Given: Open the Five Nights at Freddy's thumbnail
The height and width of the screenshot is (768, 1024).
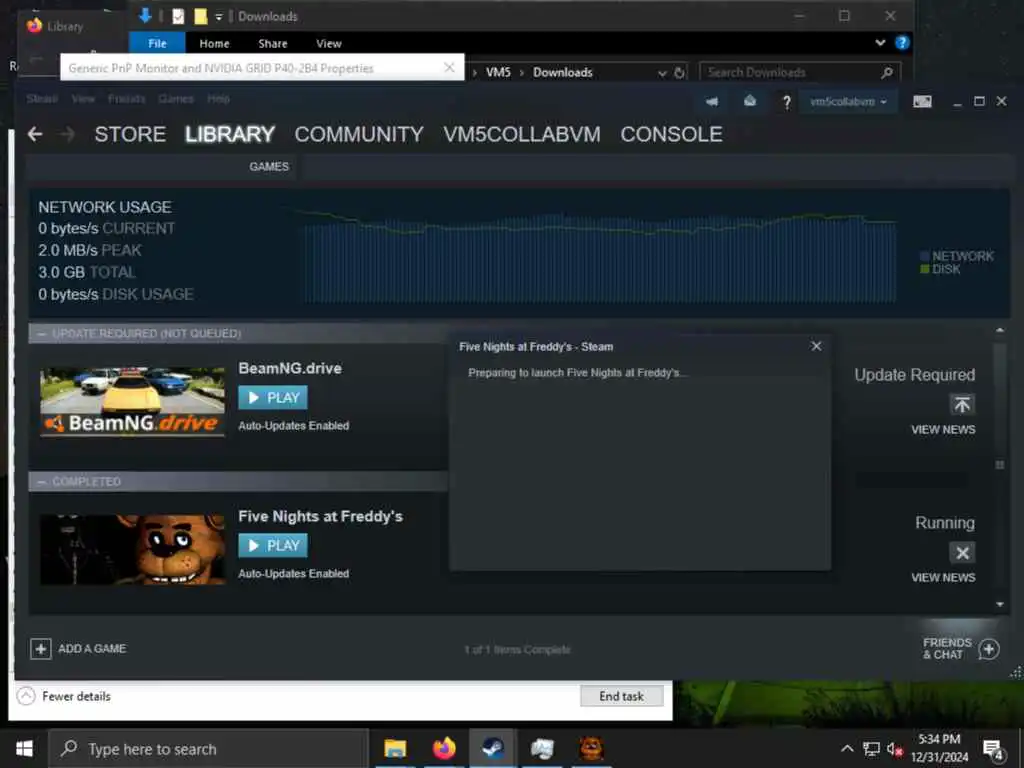Looking at the screenshot, I should click(x=133, y=550).
